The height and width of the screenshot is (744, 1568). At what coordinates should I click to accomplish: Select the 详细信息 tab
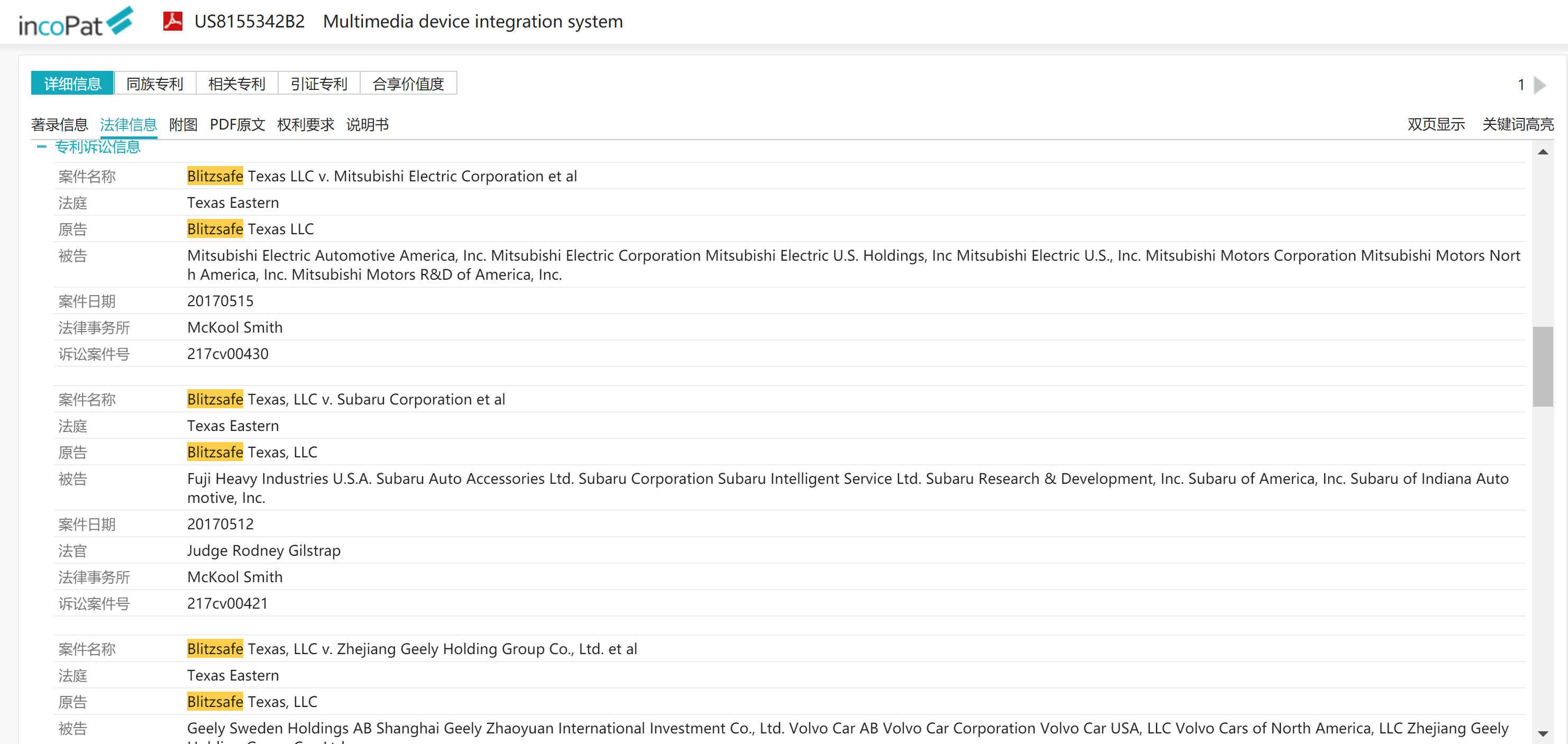tap(72, 84)
